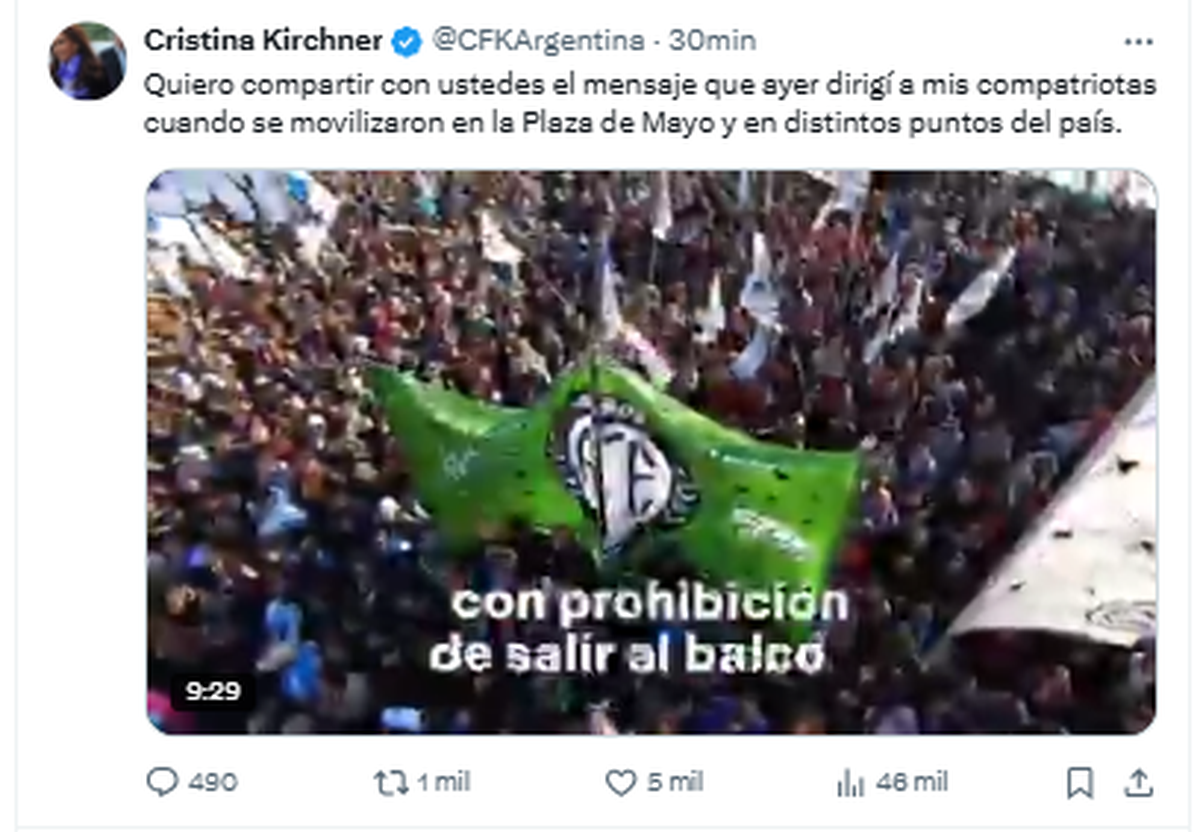Click the 5 mil likes count

(x=674, y=783)
